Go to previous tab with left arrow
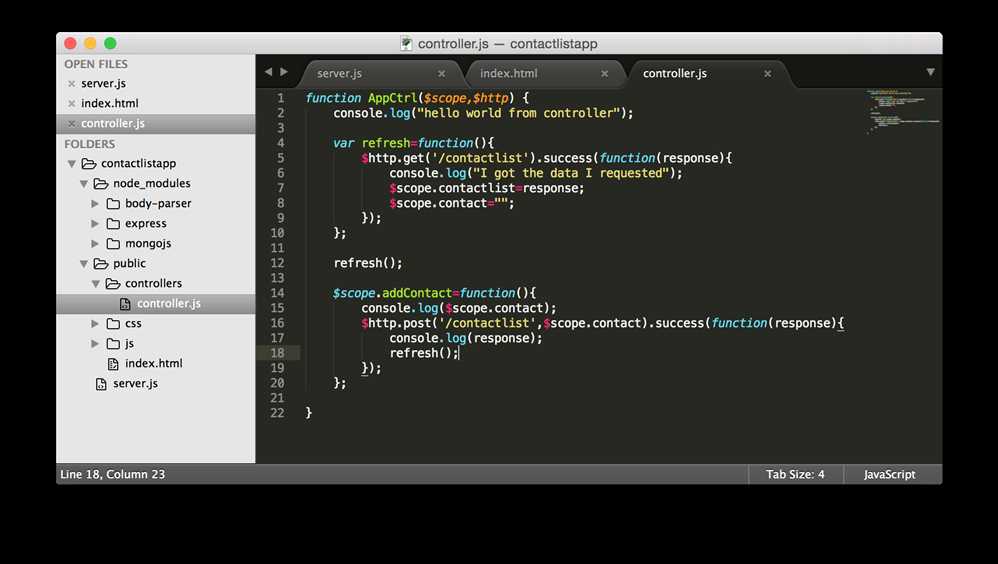The width and height of the screenshot is (998, 564). coord(268,72)
